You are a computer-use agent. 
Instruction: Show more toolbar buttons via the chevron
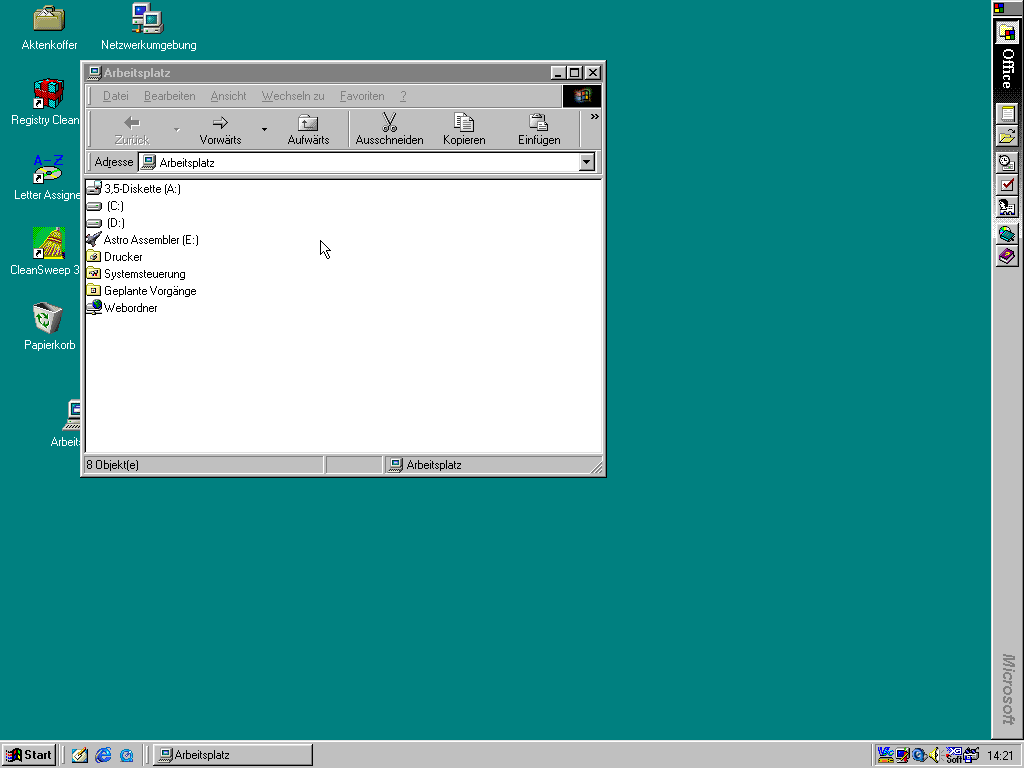(594, 117)
